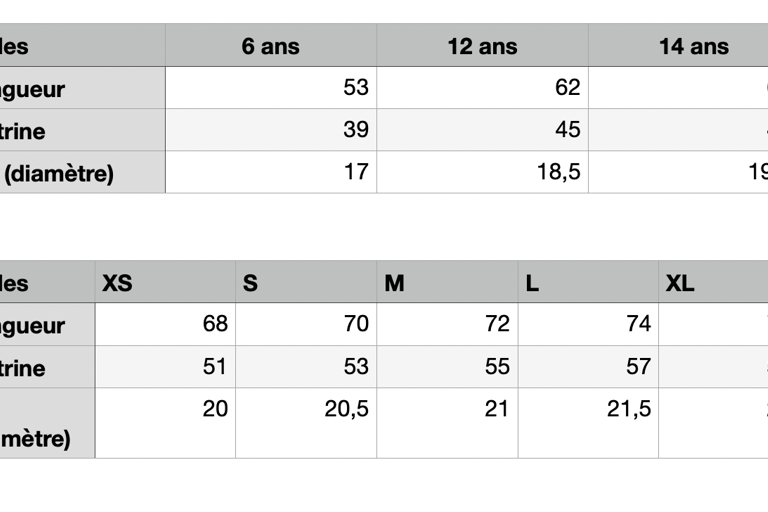This screenshot has height=512, width=768.
Task: Click the S column header
Action: click(306, 282)
